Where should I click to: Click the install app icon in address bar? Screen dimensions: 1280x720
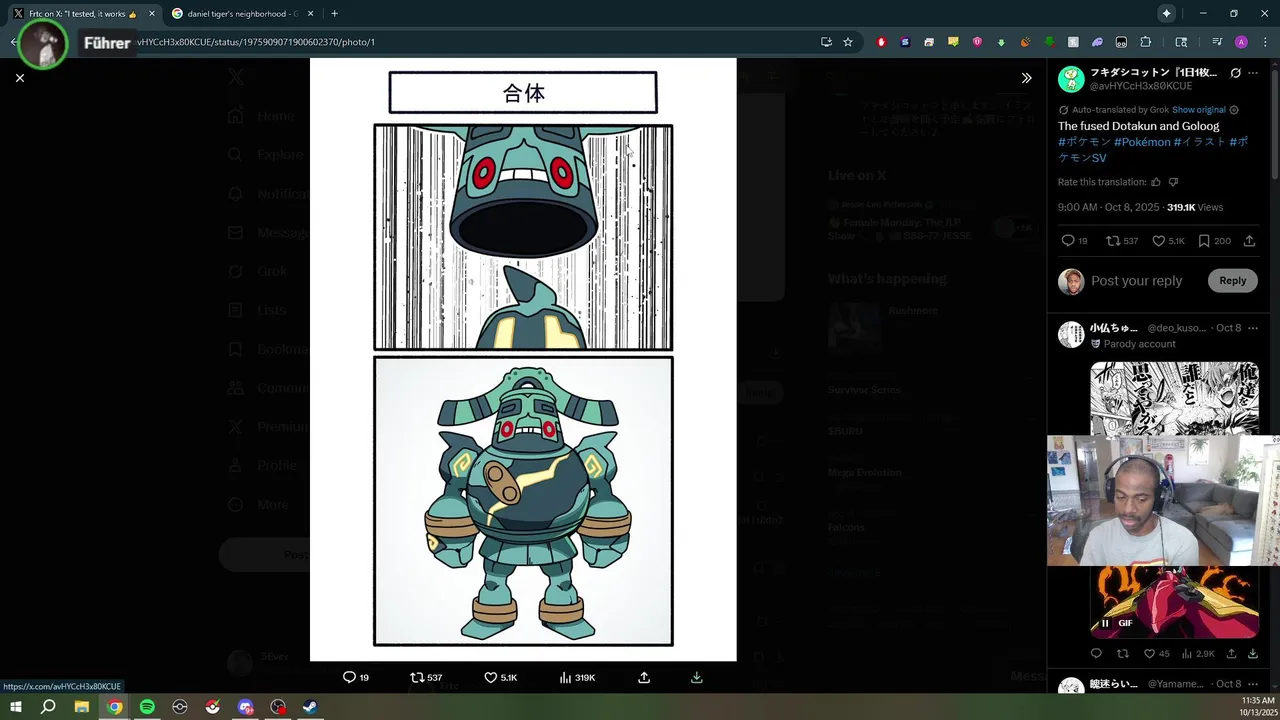[826, 42]
